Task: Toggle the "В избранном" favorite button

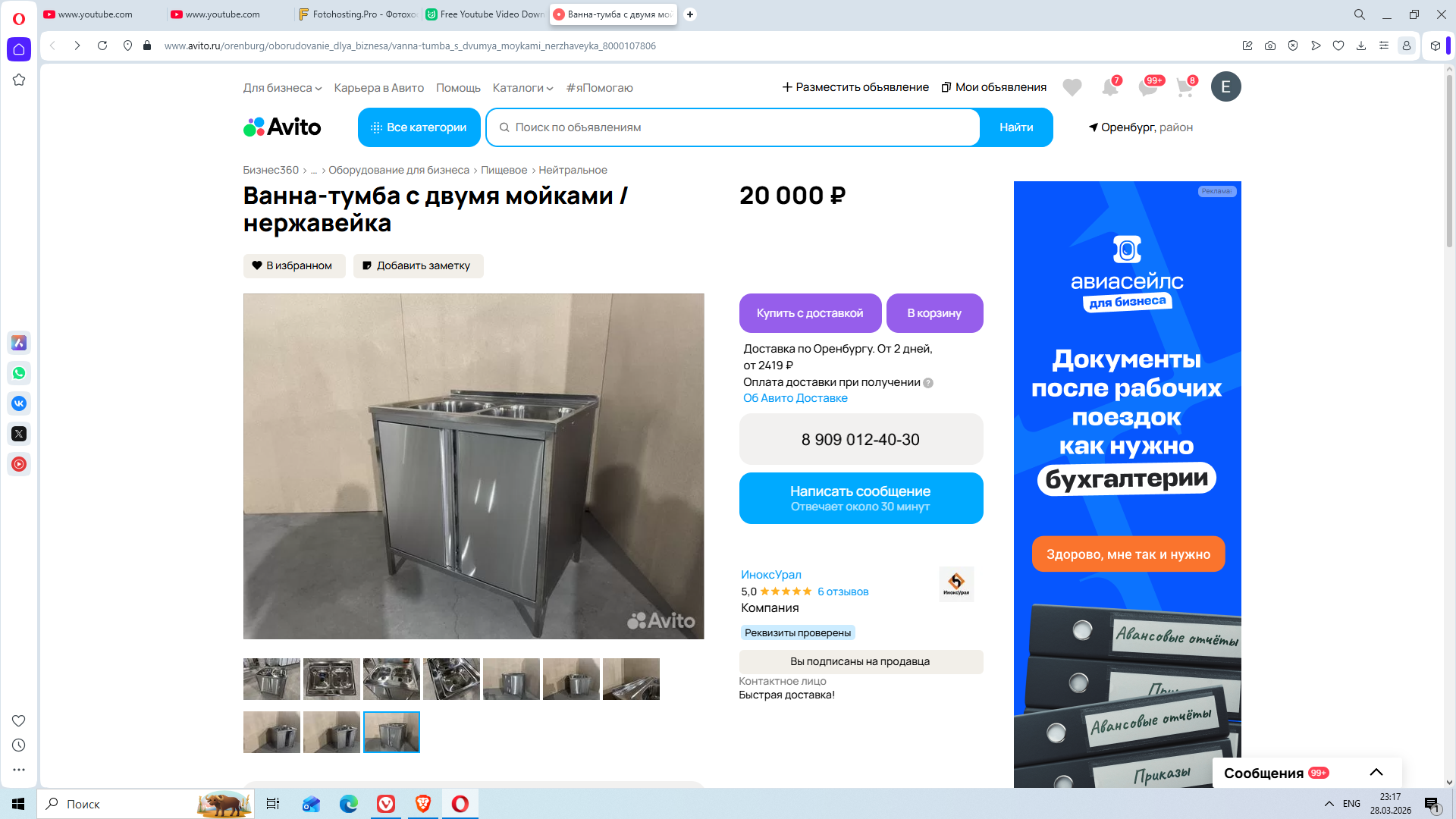Action: click(293, 266)
